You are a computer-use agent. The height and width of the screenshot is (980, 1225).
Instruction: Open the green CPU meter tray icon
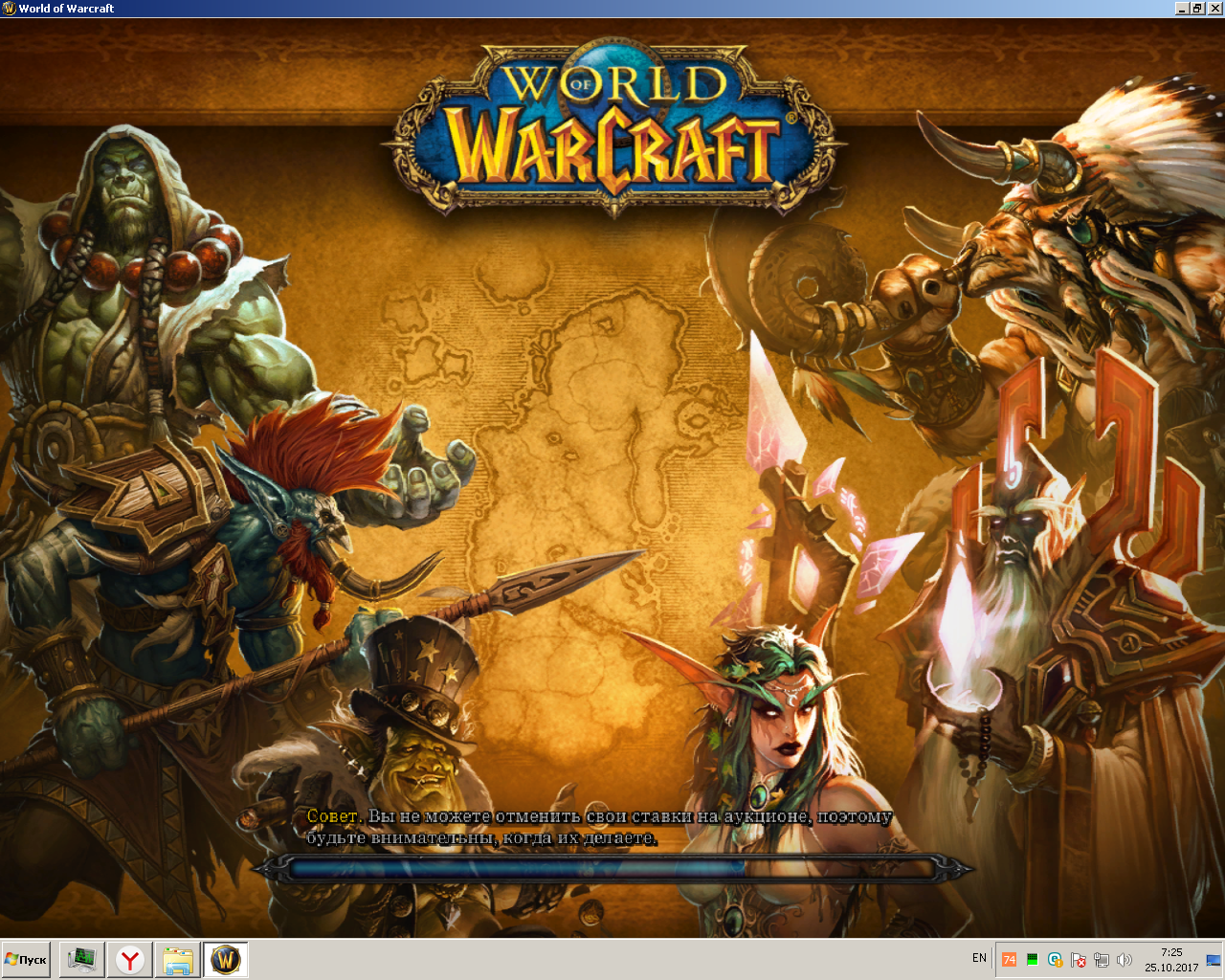1032,959
